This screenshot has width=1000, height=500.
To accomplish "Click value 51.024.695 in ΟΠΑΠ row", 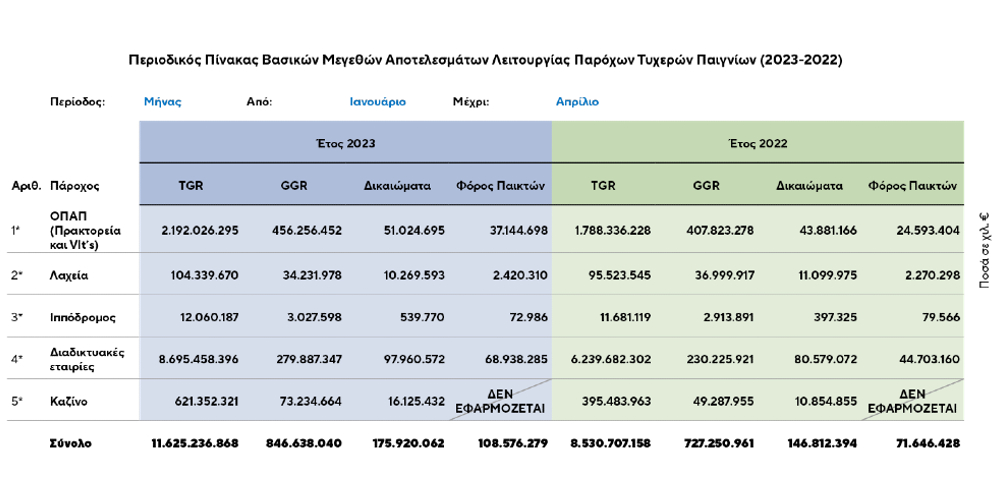I will [414, 230].
